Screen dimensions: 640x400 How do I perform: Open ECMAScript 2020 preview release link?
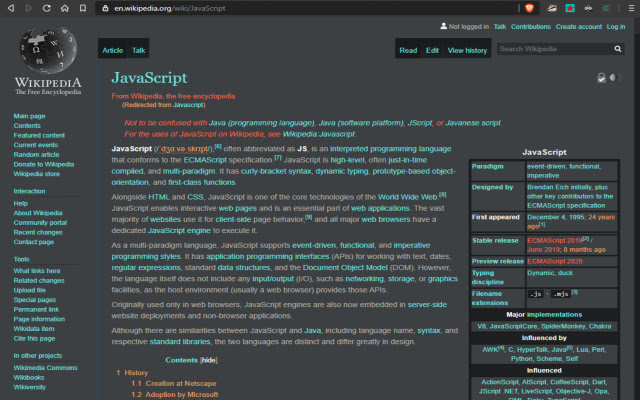(555, 261)
